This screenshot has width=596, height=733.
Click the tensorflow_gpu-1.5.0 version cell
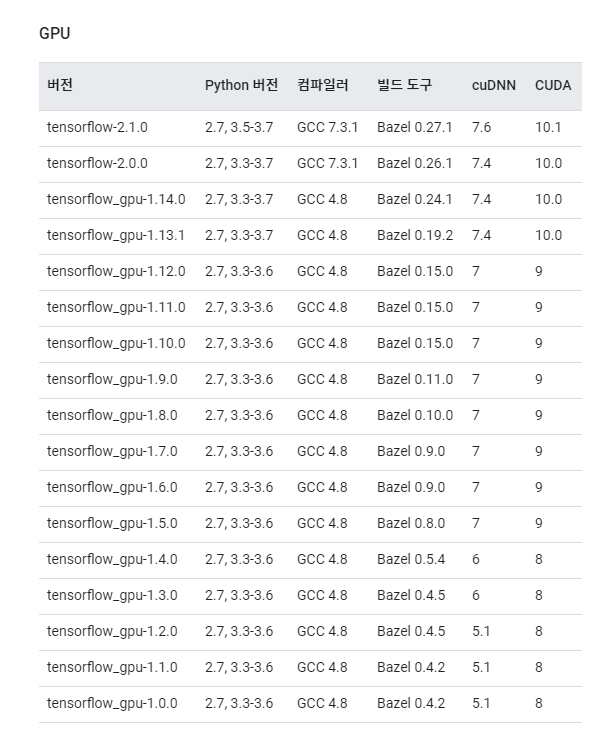[112, 523]
